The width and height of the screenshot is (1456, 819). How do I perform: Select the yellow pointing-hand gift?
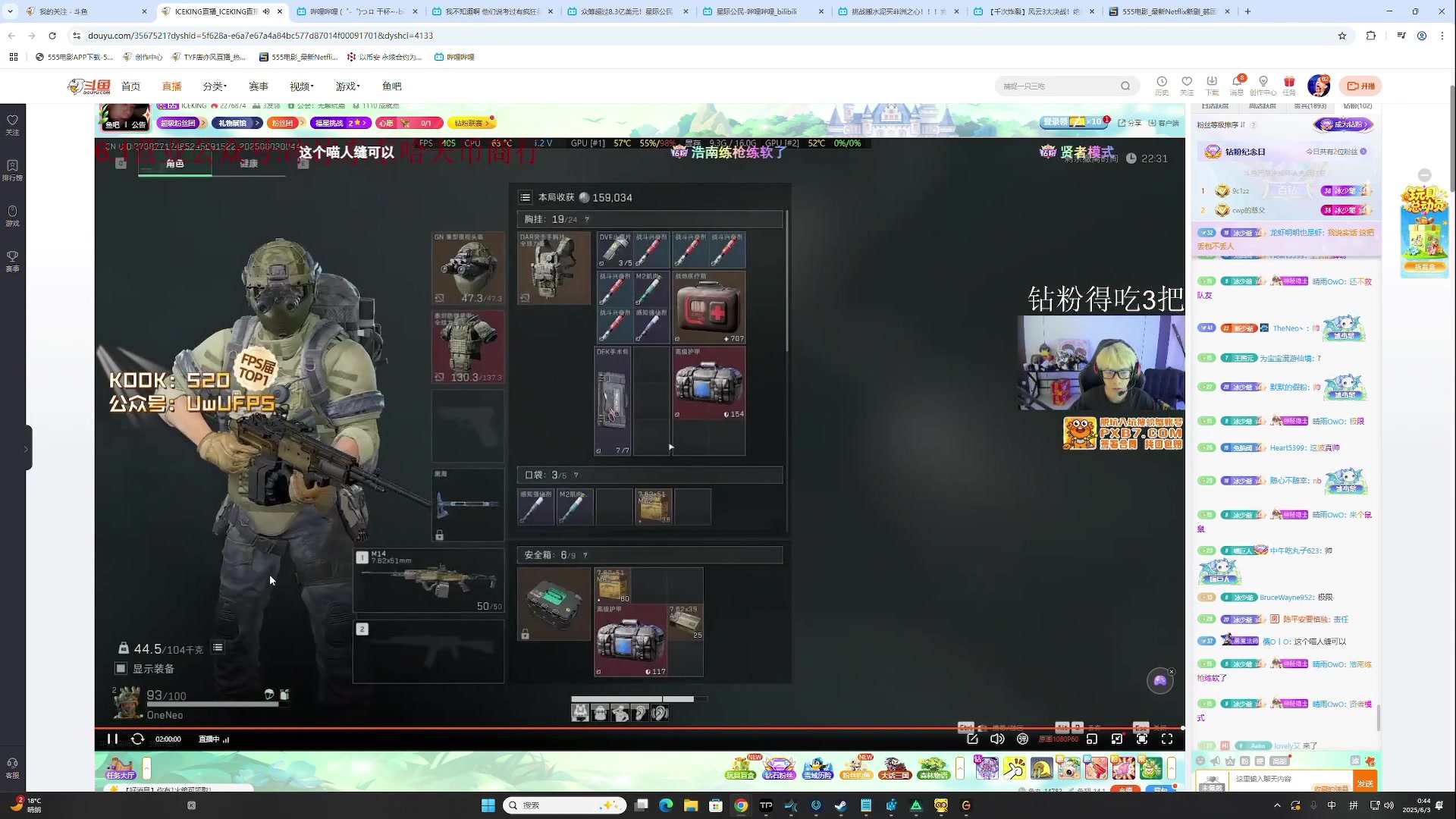[x=1014, y=768]
